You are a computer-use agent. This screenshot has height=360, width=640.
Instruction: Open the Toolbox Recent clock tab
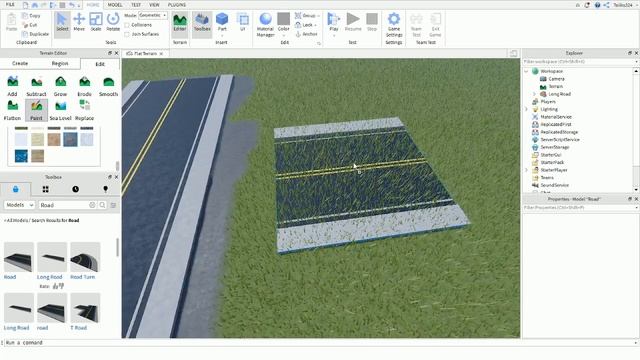click(x=76, y=189)
